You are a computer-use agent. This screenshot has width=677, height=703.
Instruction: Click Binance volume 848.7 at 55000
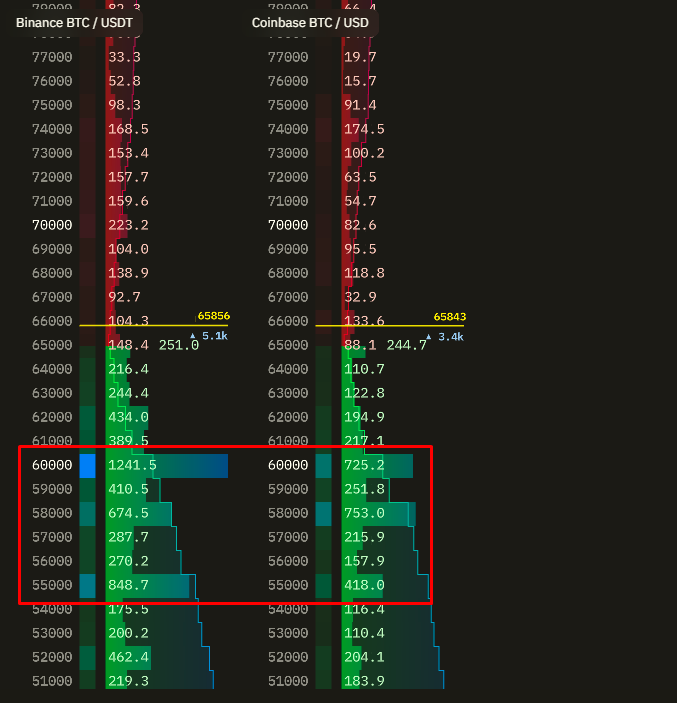(128, 585)
